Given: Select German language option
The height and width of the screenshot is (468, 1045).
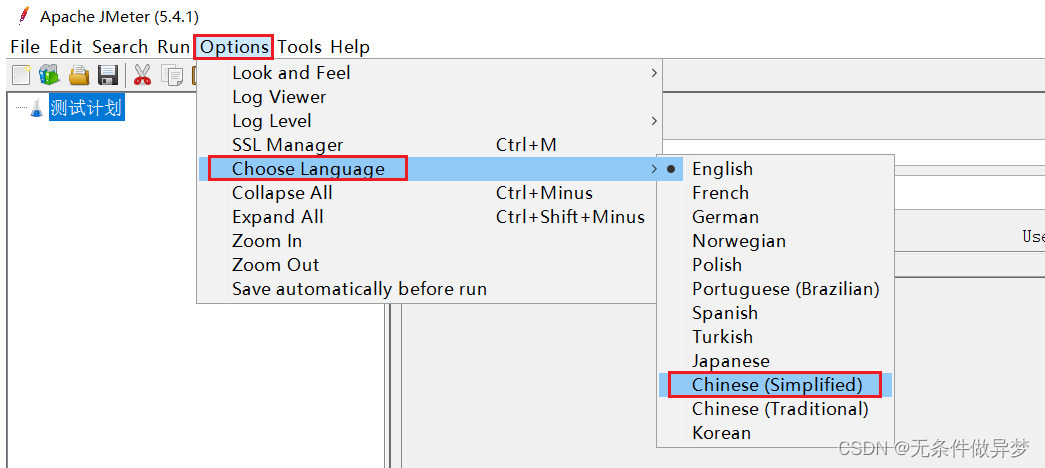Looking at the screenshot, I should tap(776, 217).
